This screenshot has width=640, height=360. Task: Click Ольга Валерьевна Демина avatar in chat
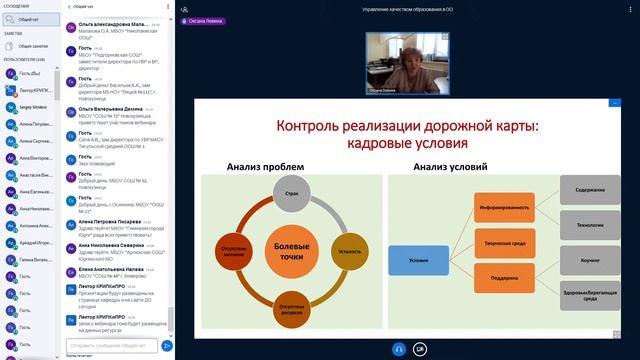click(x=71, y=112)
